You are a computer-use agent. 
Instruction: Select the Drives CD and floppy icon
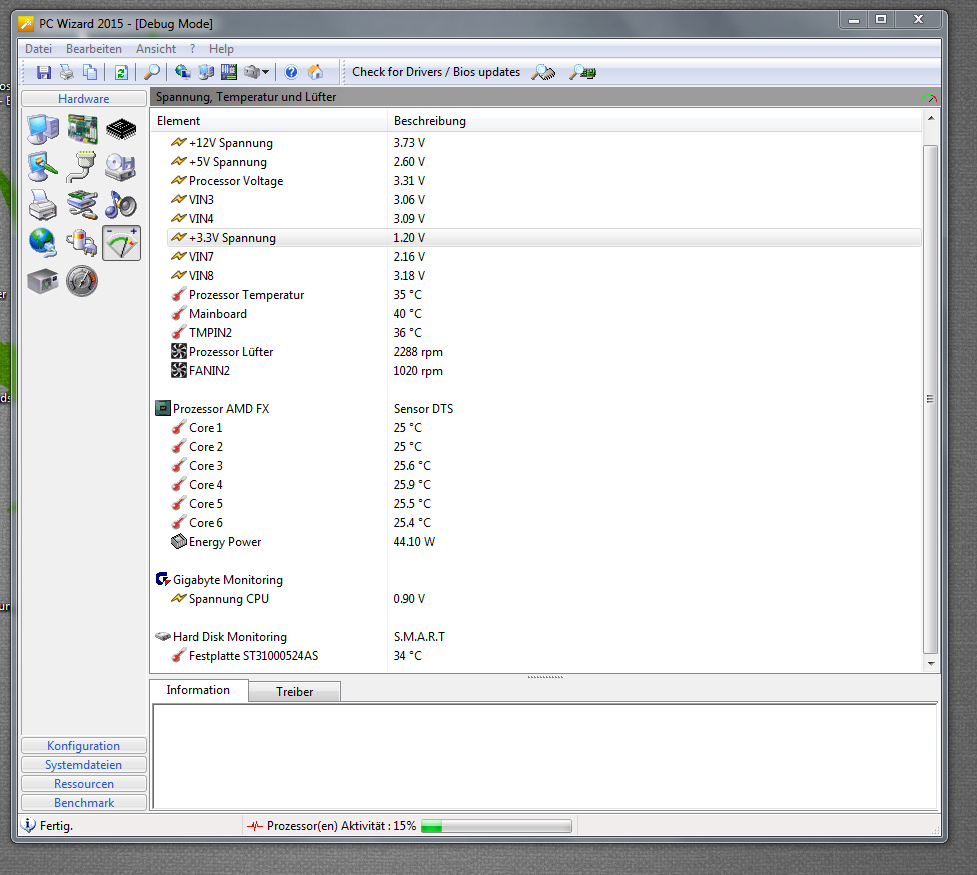[122, 167]
